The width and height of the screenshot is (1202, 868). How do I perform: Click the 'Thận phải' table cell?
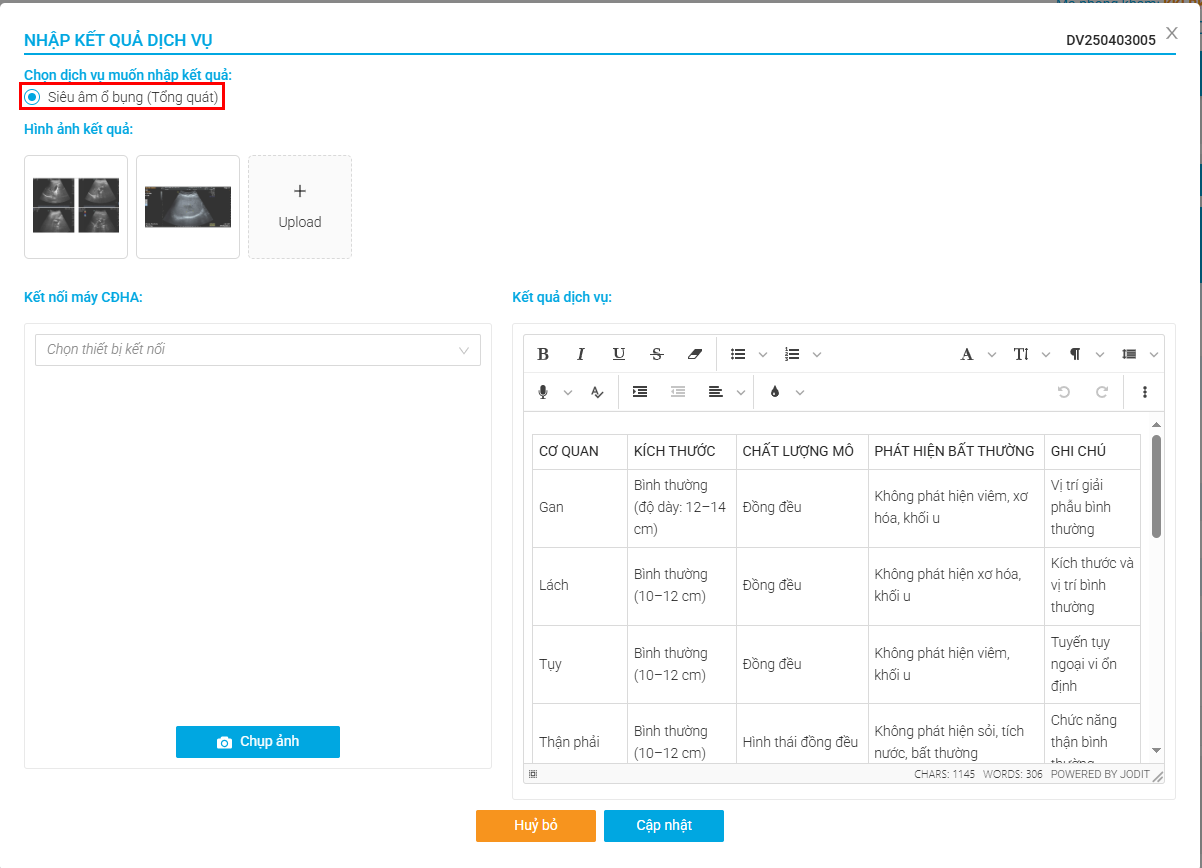[580, 735]
